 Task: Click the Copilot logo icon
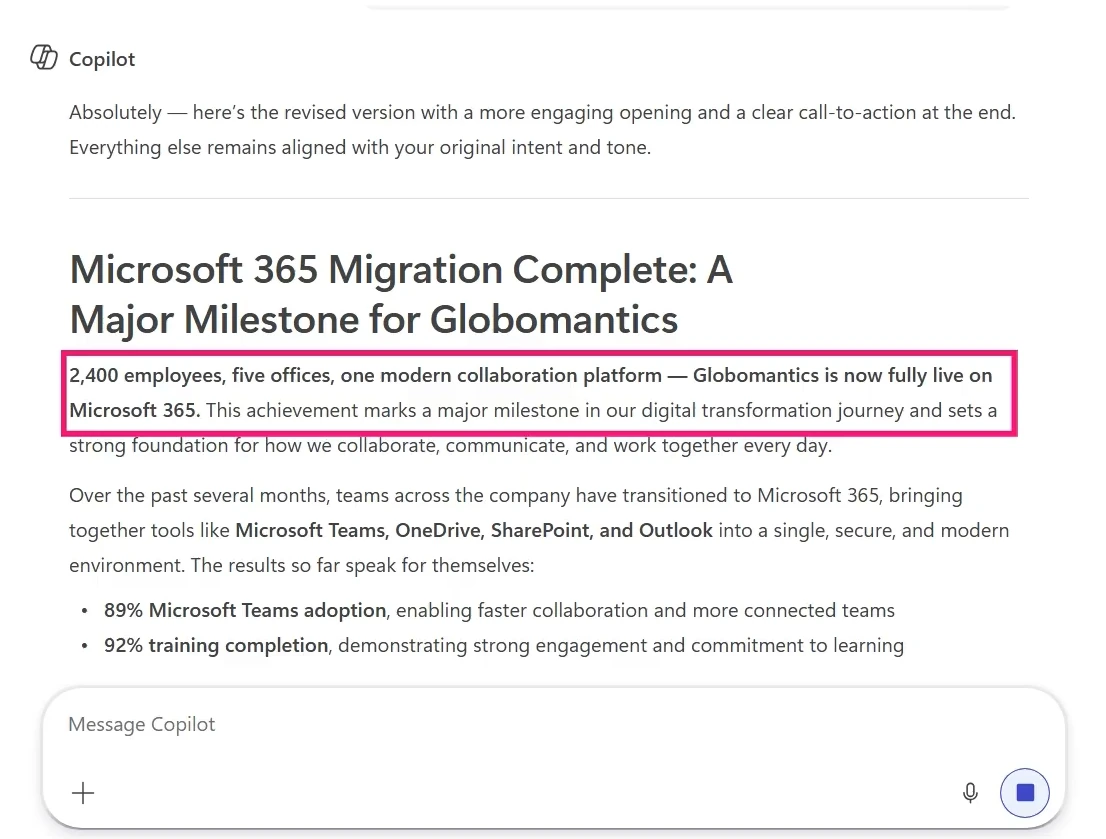click(x=44, y=58)
